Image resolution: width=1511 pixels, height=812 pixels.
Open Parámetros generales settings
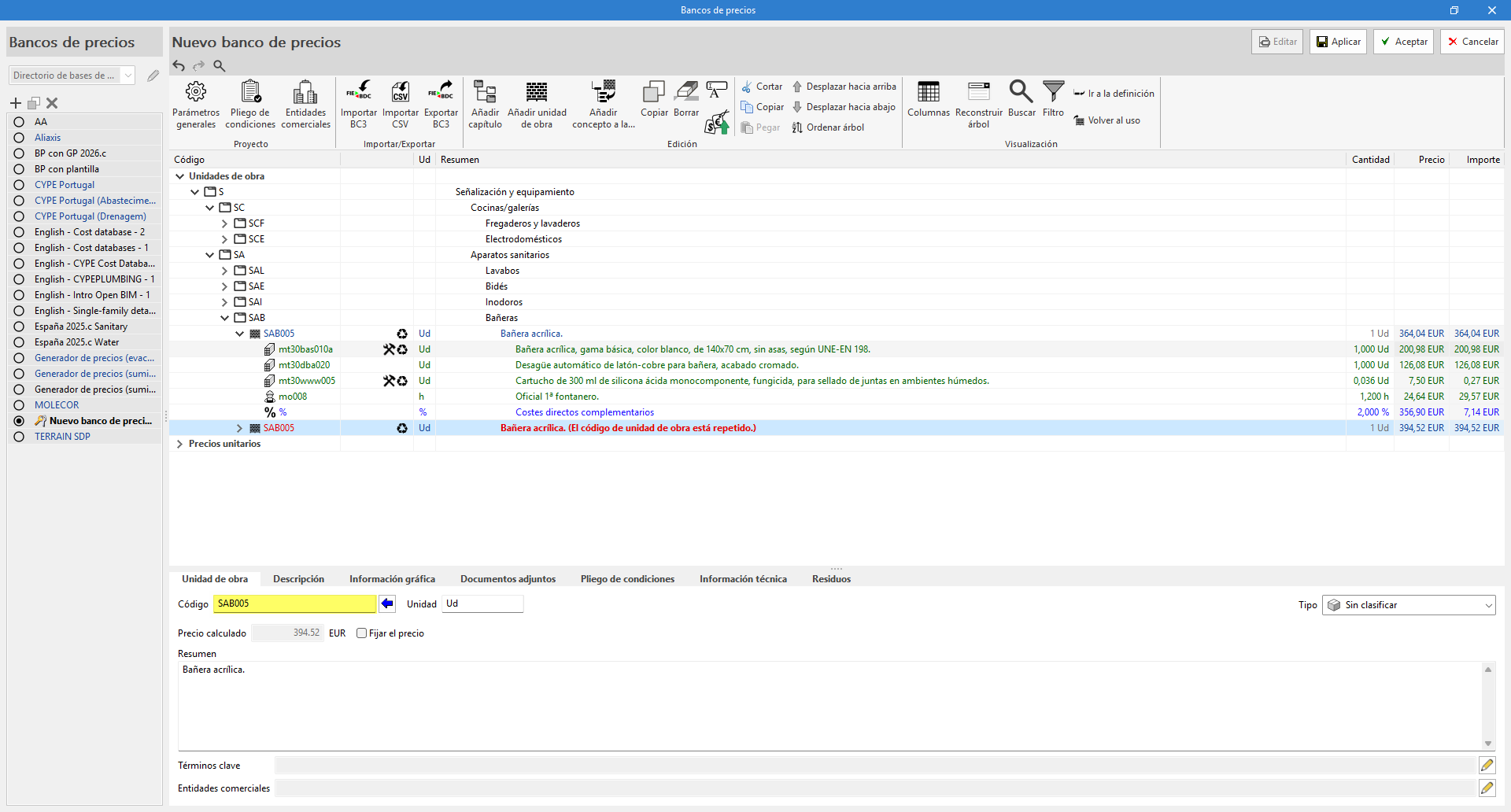196,103
